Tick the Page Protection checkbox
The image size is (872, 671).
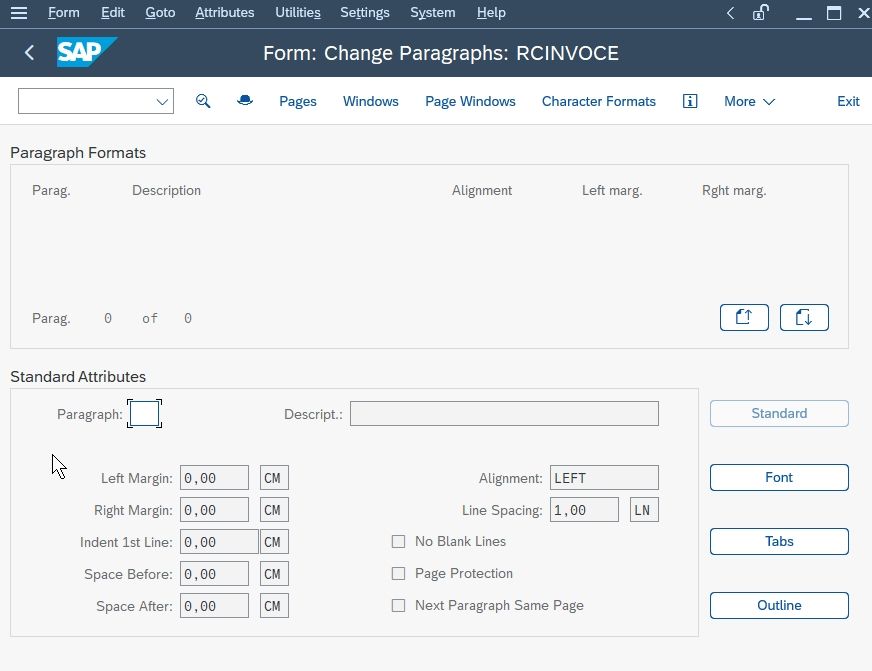398,573
